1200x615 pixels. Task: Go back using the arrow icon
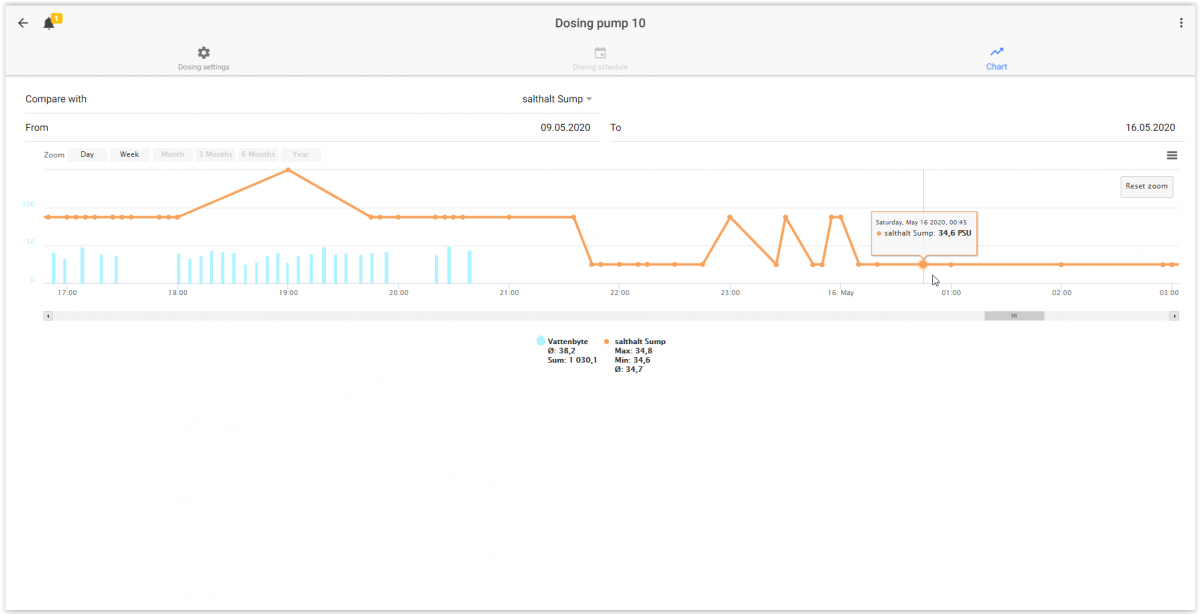pos(23,23)
